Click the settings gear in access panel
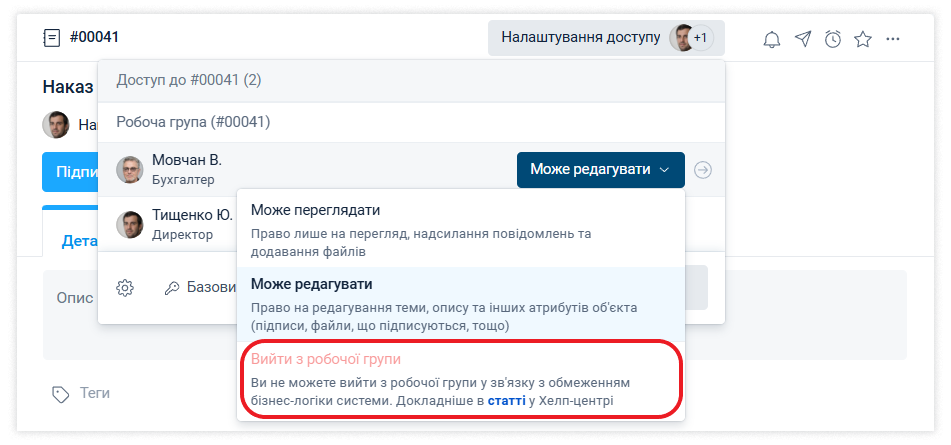 [x=125, y=288]
